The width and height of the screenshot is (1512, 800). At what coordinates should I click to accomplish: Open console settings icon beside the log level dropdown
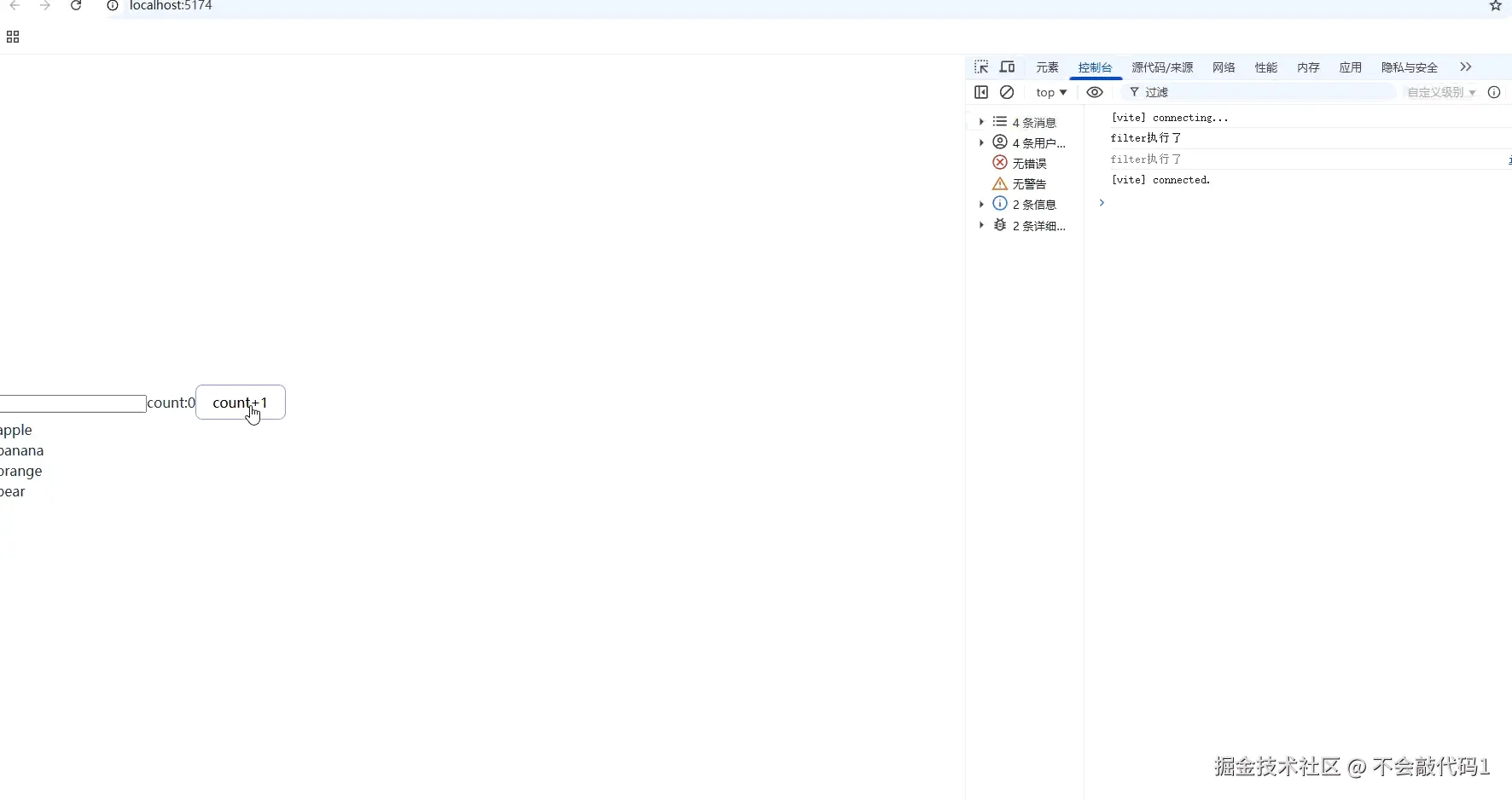click(1494, 92)
